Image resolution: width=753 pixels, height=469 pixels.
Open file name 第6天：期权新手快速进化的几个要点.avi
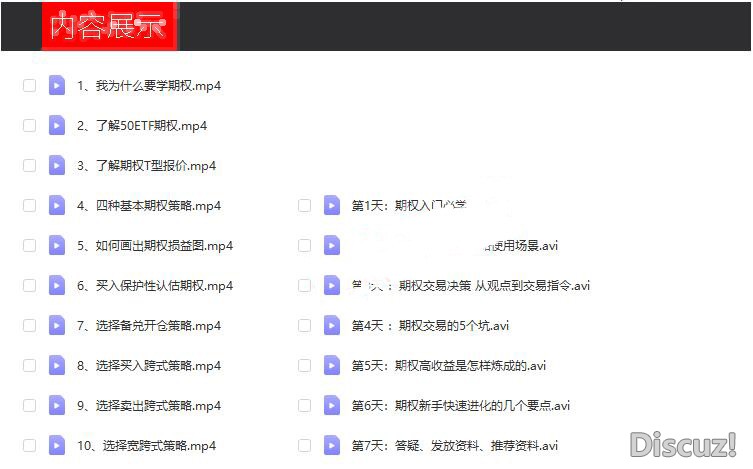tap(461, 406)
